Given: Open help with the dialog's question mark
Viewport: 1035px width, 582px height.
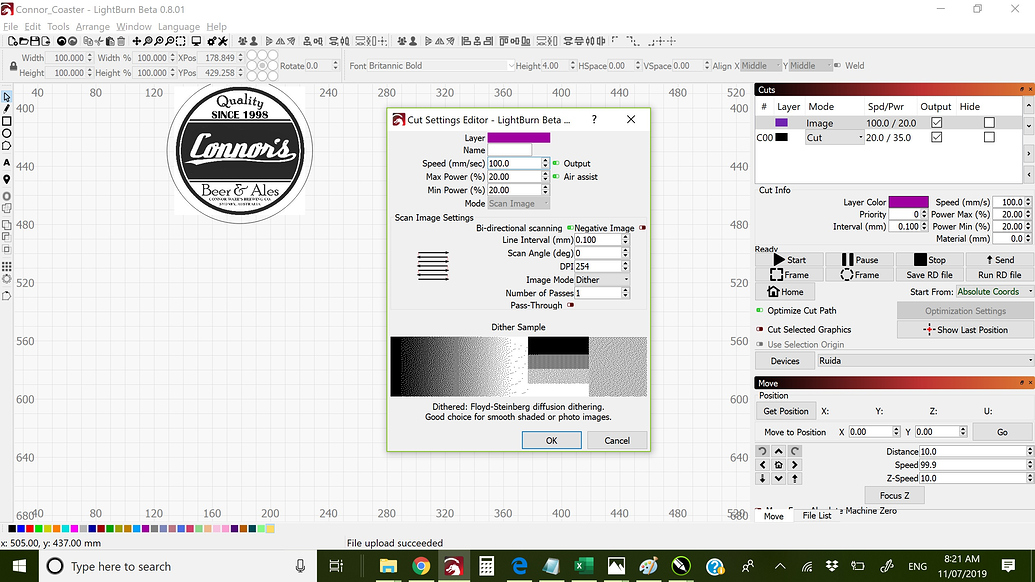Looking at the screenshot, I should [594, 119].
